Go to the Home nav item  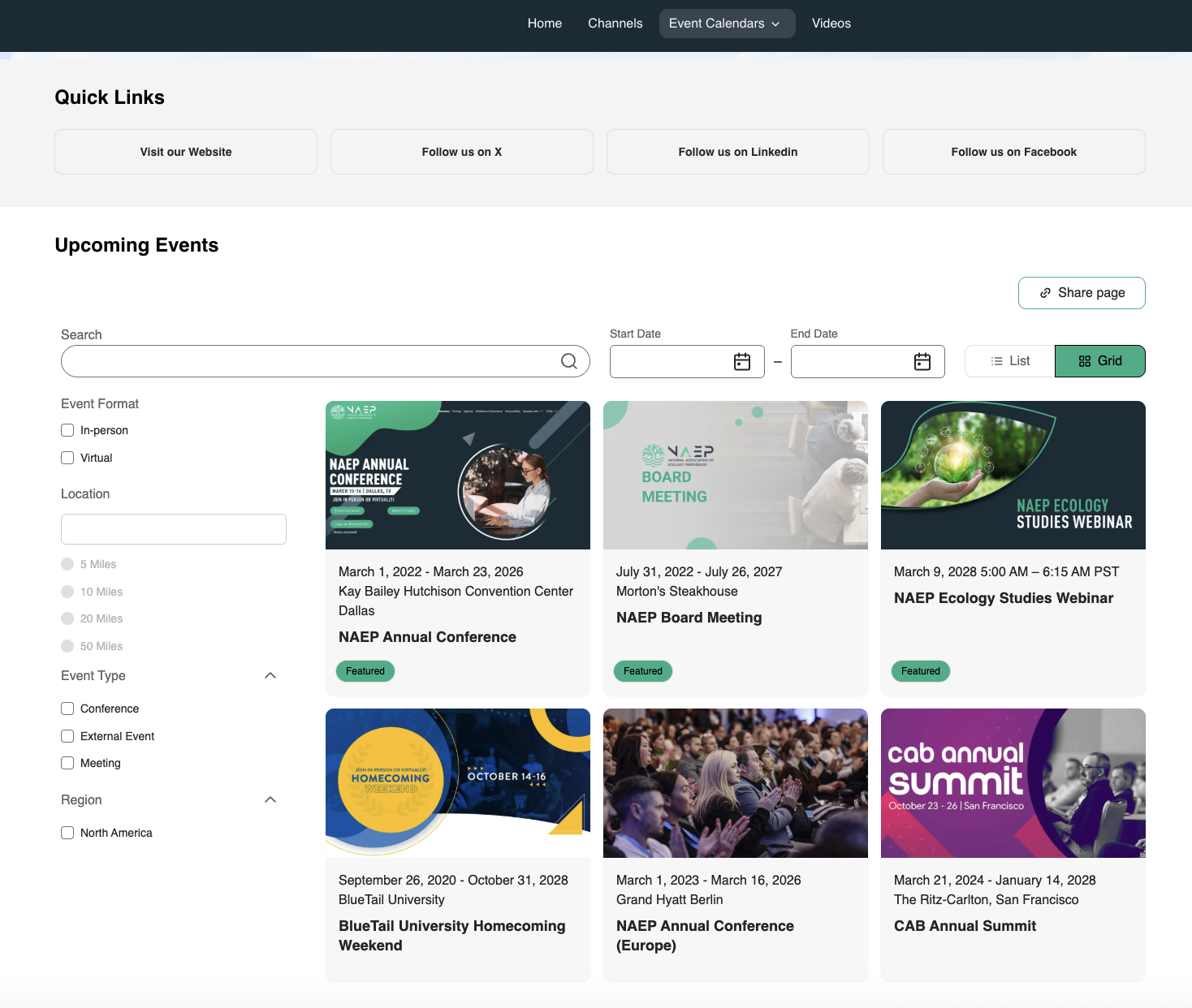click(x=545, y=24)
